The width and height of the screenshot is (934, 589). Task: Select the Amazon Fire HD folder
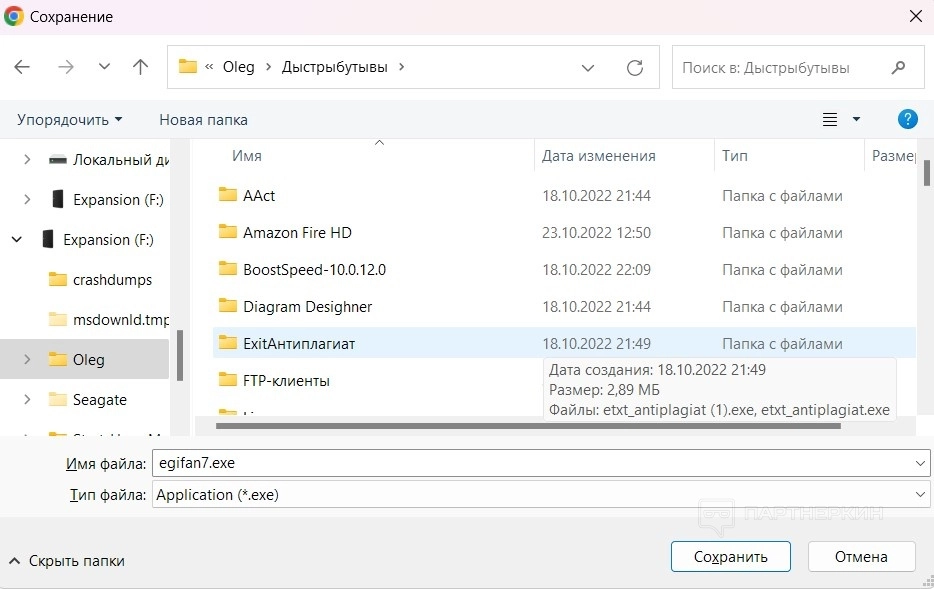click(297, 232)
